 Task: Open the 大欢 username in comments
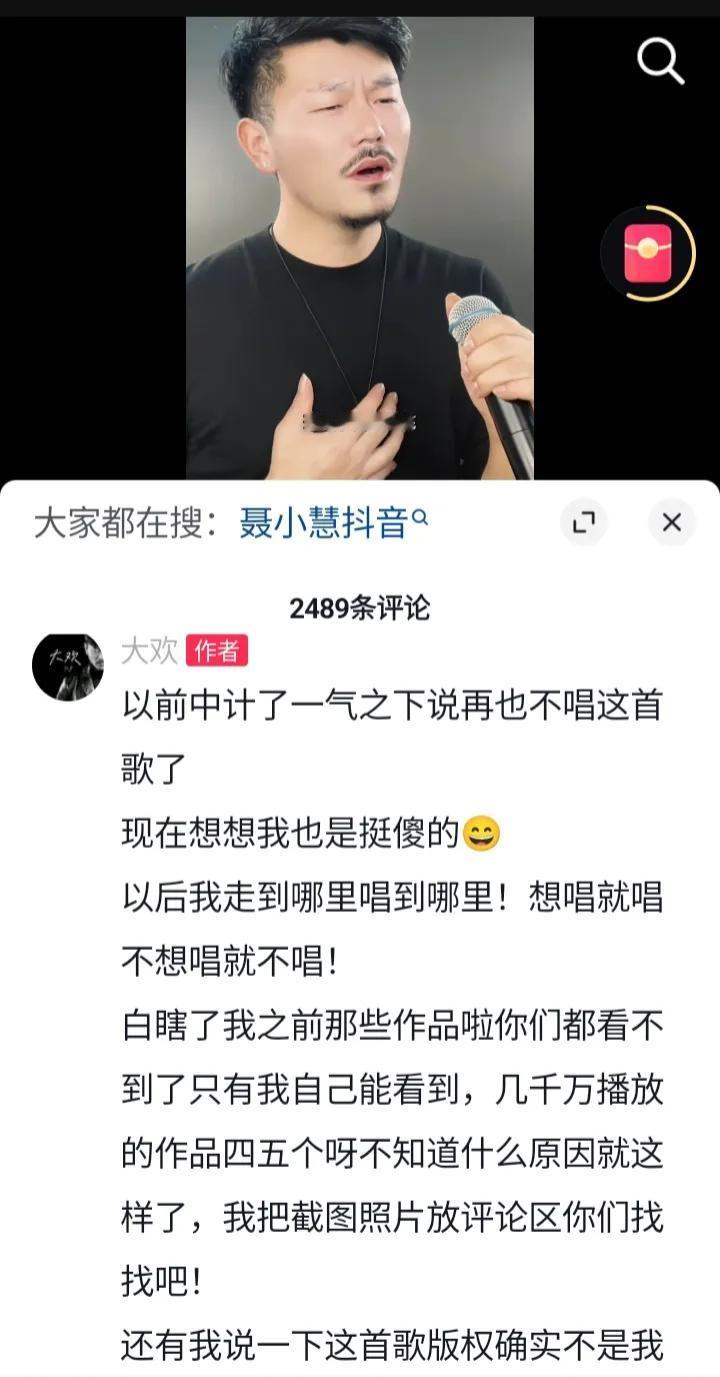point(149,651)
